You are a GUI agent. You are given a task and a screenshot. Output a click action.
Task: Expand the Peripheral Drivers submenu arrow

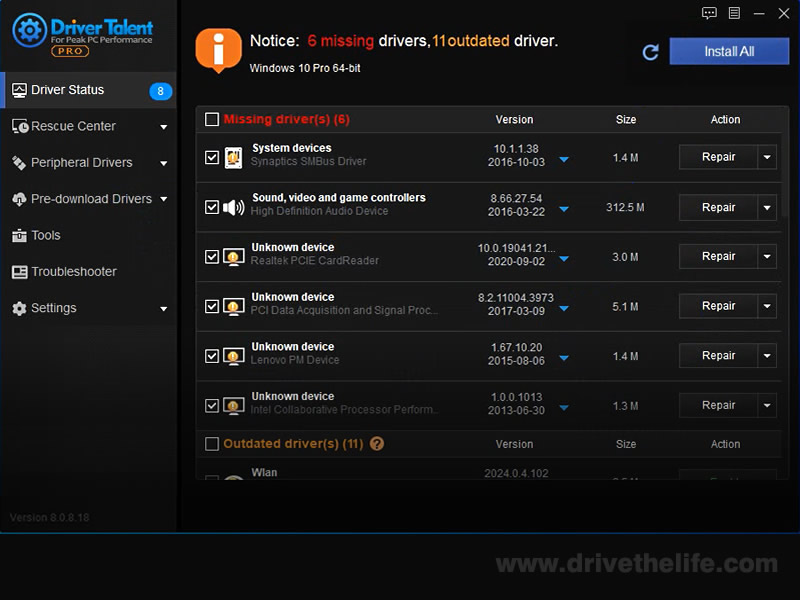click(x=163, y=164)
